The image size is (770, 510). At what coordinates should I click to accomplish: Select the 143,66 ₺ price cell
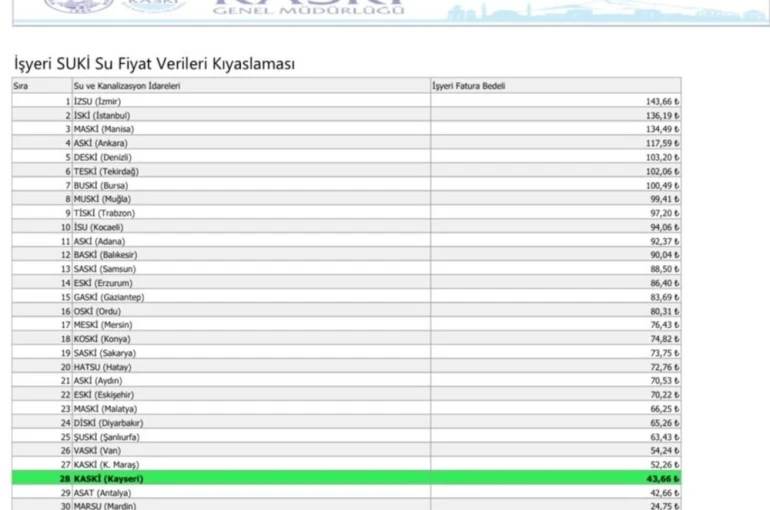pyautogui.click(x=661, y=101)
